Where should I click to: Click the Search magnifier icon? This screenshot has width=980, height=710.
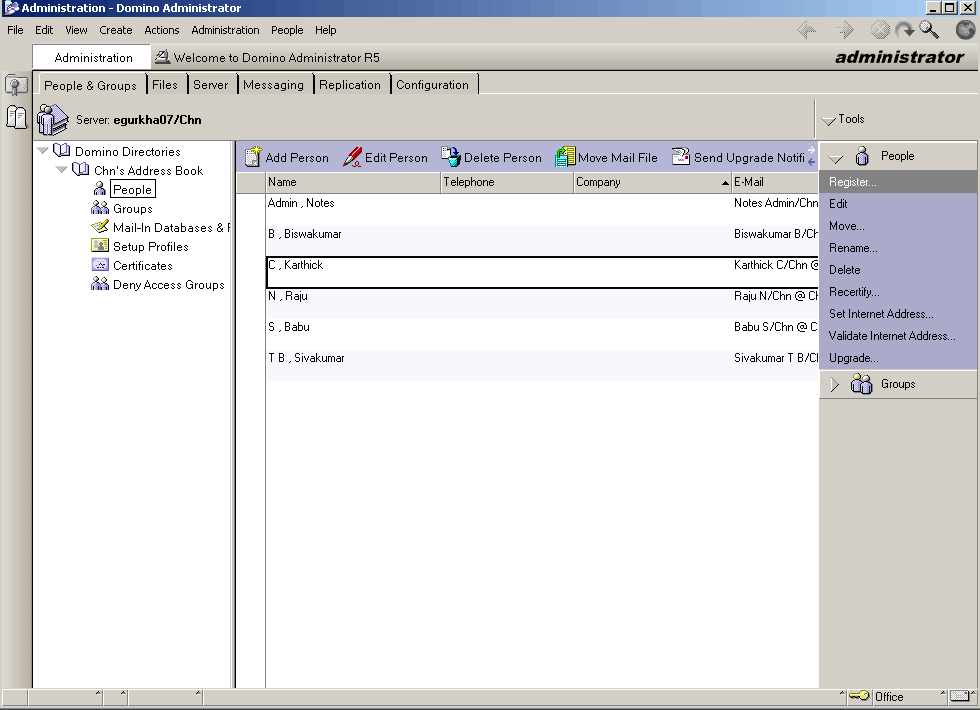click(x=929, y=30)
